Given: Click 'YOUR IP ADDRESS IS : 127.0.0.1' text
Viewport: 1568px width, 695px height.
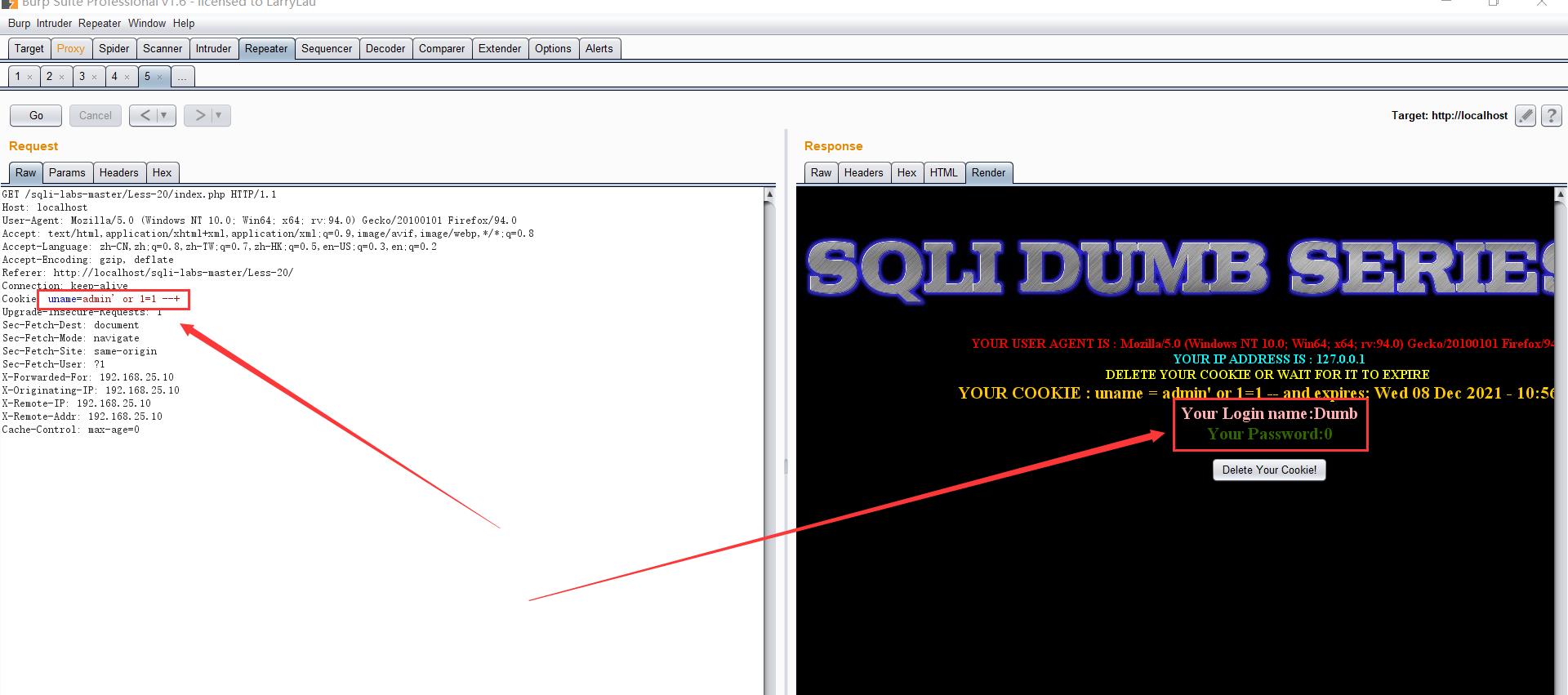Looking at the screenshot, I should click(x=1269, y=359).
